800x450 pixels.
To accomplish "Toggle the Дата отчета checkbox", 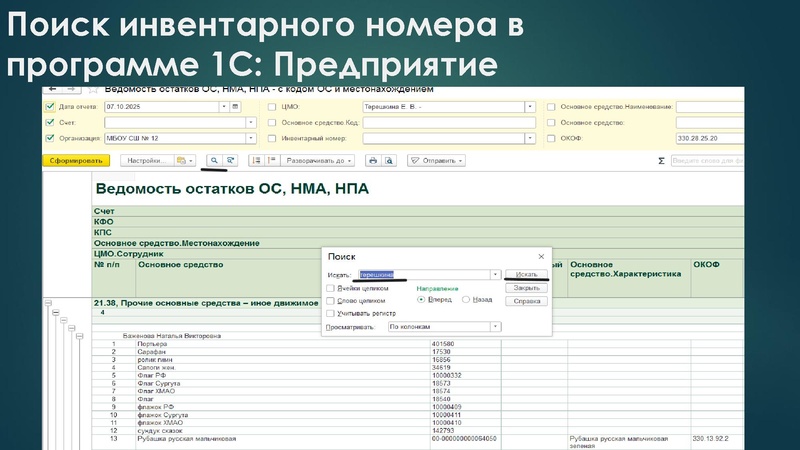I will [49, 107].
